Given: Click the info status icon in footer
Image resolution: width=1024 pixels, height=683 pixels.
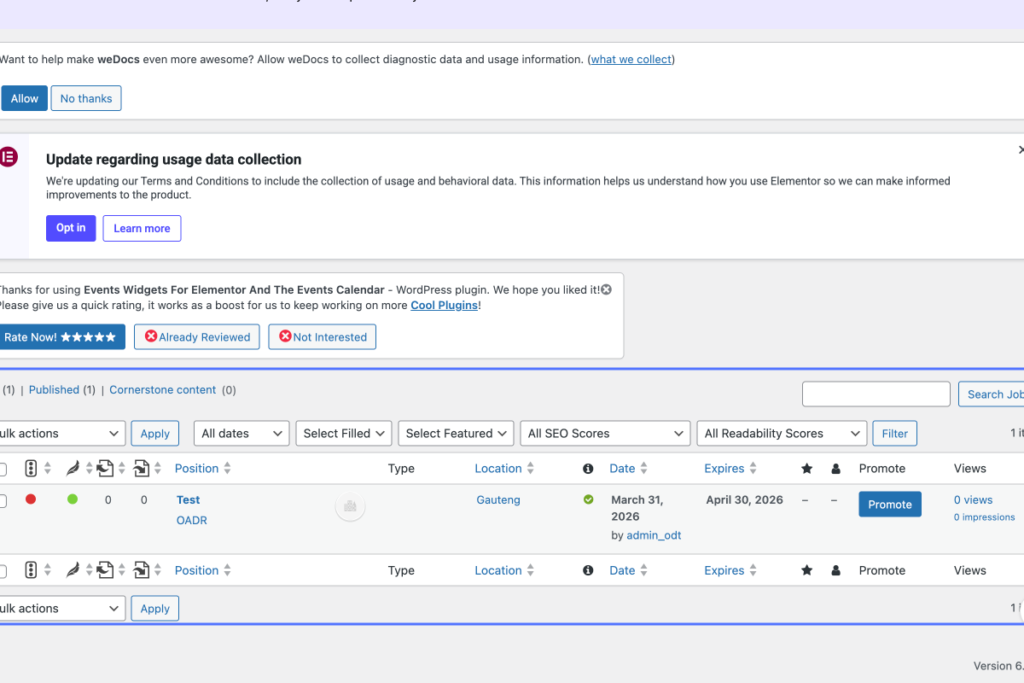Looking at the screenshot, I should coord(588,571).
